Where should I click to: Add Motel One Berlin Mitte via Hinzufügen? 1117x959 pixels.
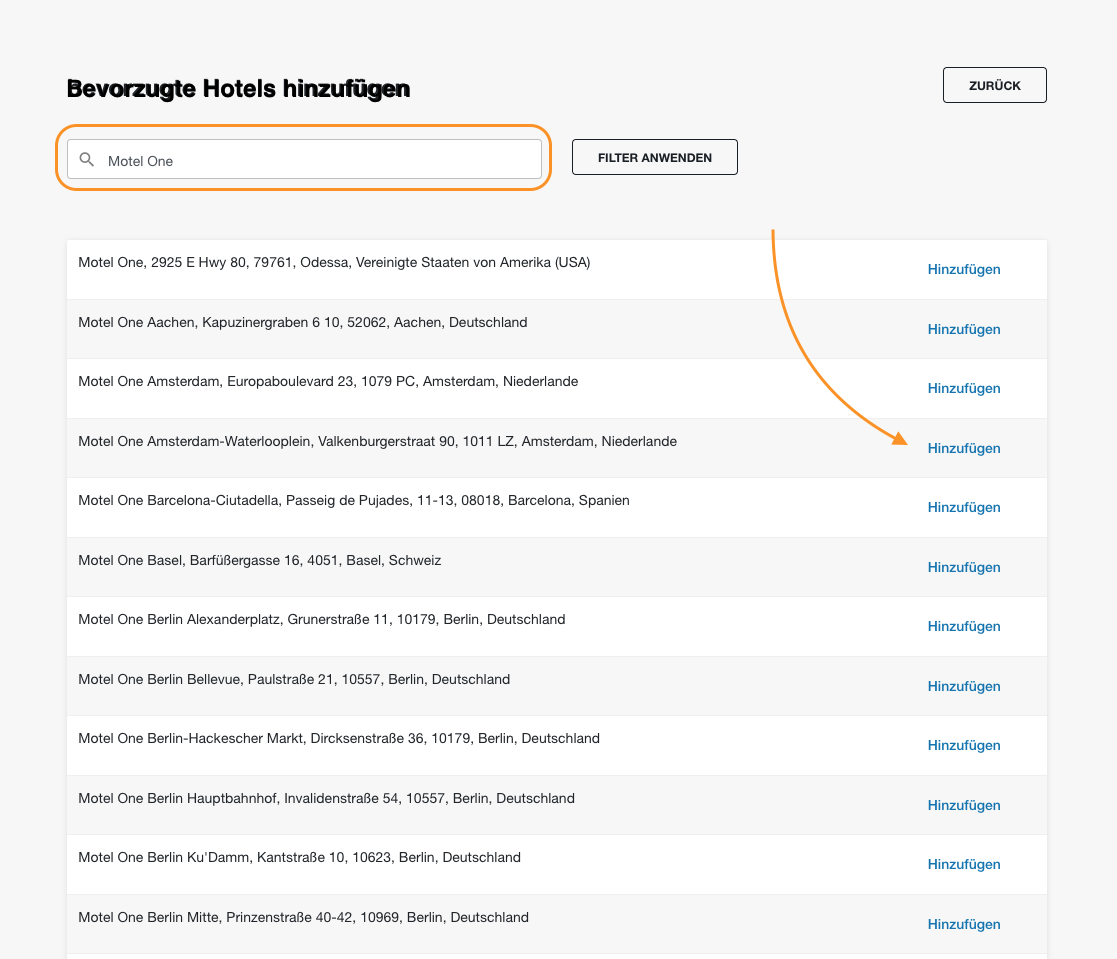964,924
